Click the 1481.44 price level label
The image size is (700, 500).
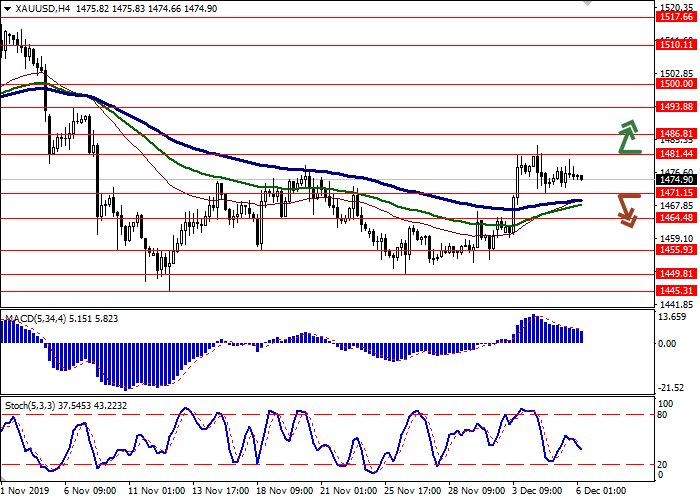coord(677,154)
